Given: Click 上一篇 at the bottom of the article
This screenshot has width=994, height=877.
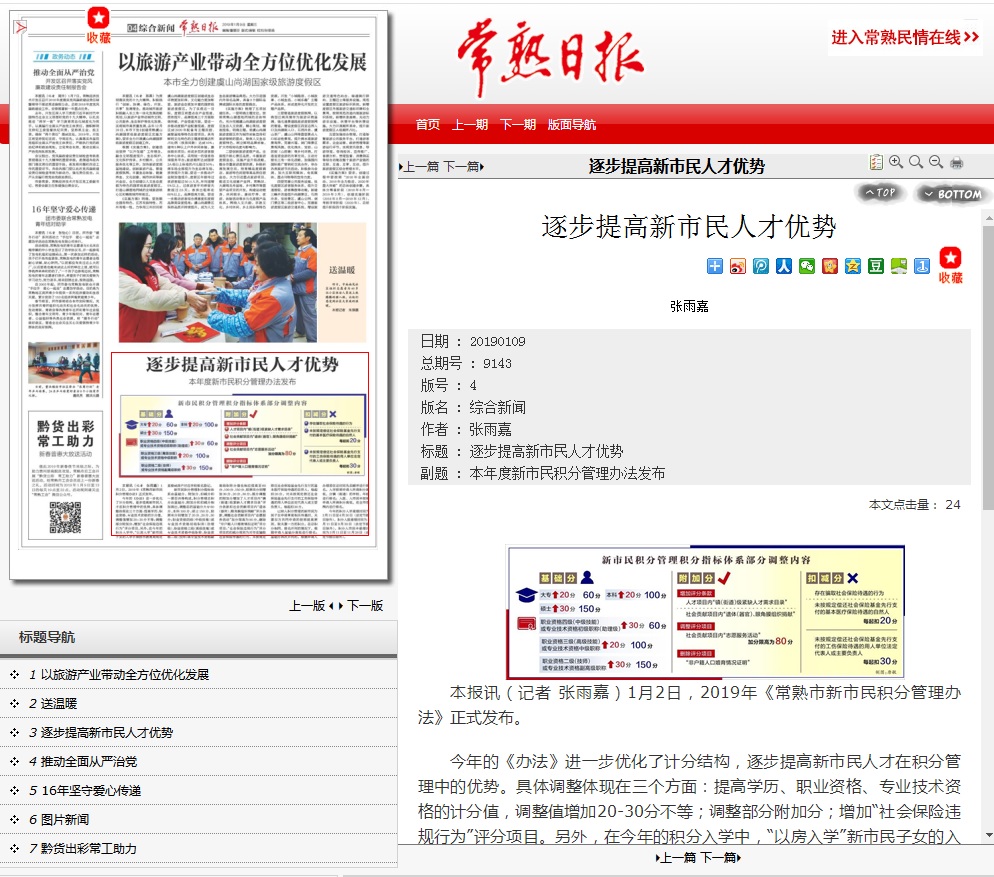Looking at the screenshot, I should pos(676,858).
